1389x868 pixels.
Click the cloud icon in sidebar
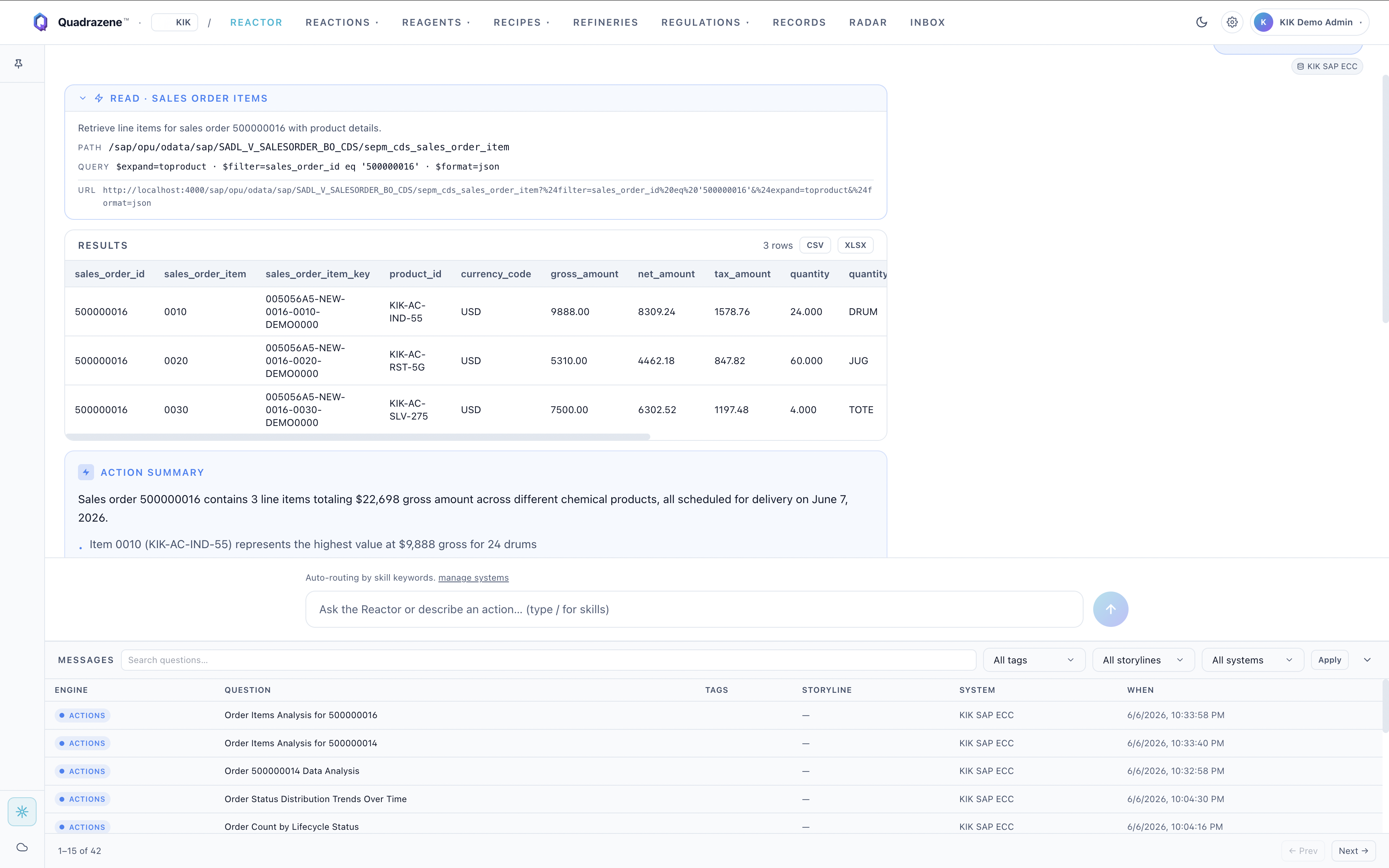tap(22, 848)
